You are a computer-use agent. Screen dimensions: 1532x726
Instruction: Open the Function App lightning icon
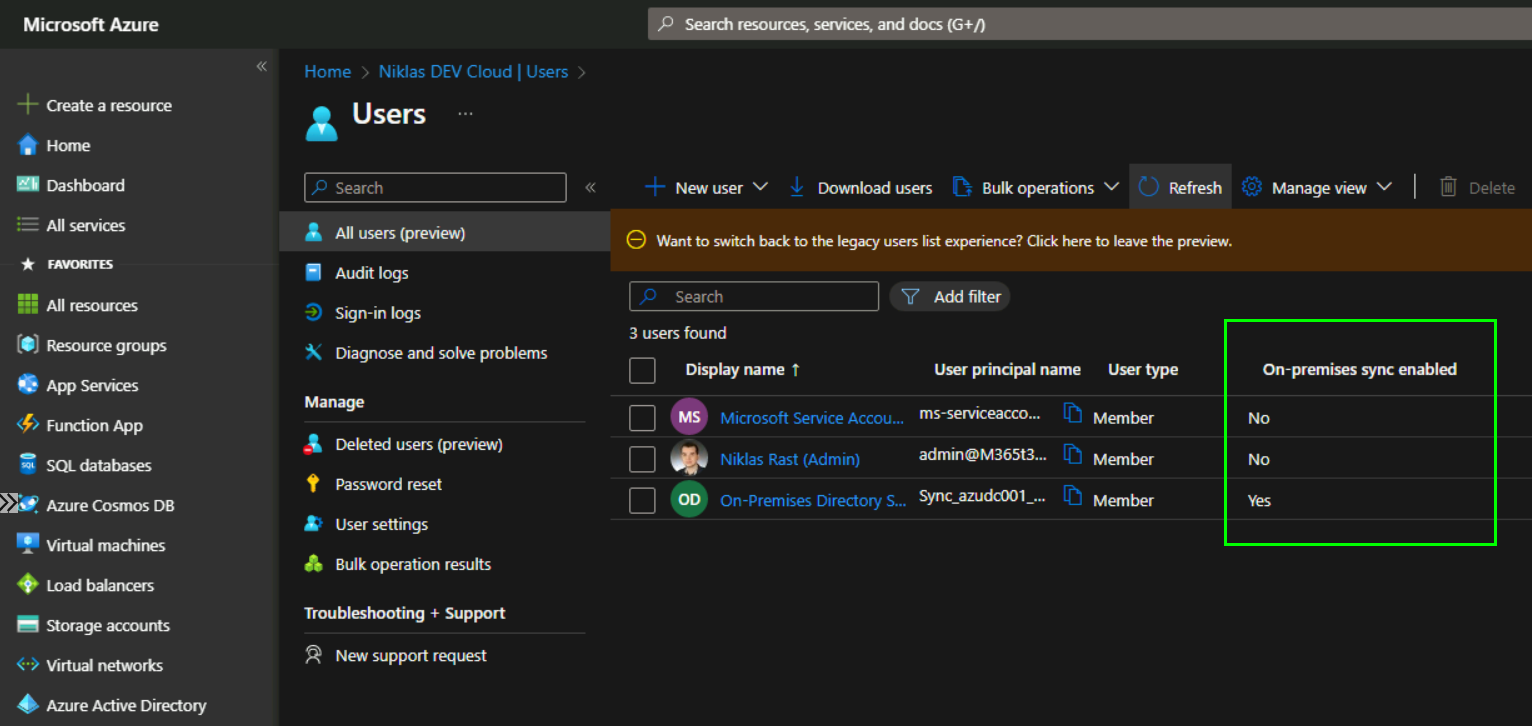click(28, 425)
